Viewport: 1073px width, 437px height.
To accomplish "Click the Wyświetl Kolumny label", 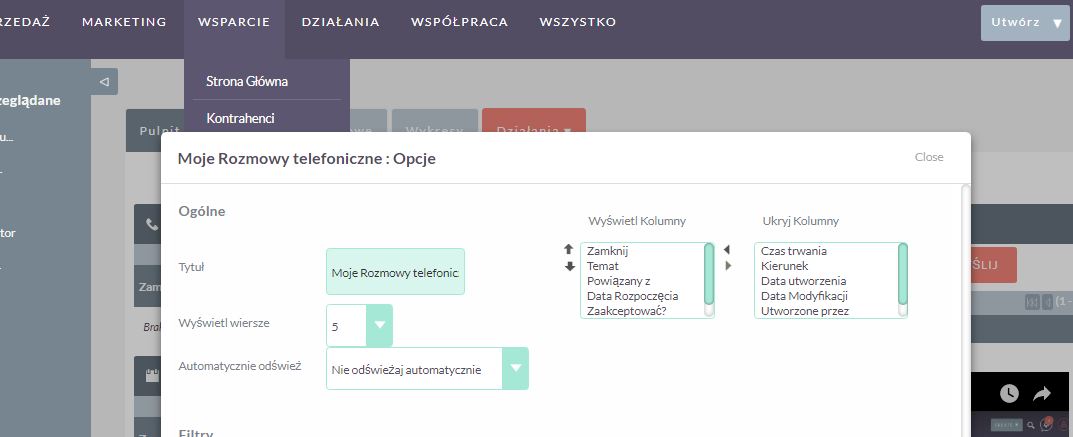I will [x=637, y=221].
